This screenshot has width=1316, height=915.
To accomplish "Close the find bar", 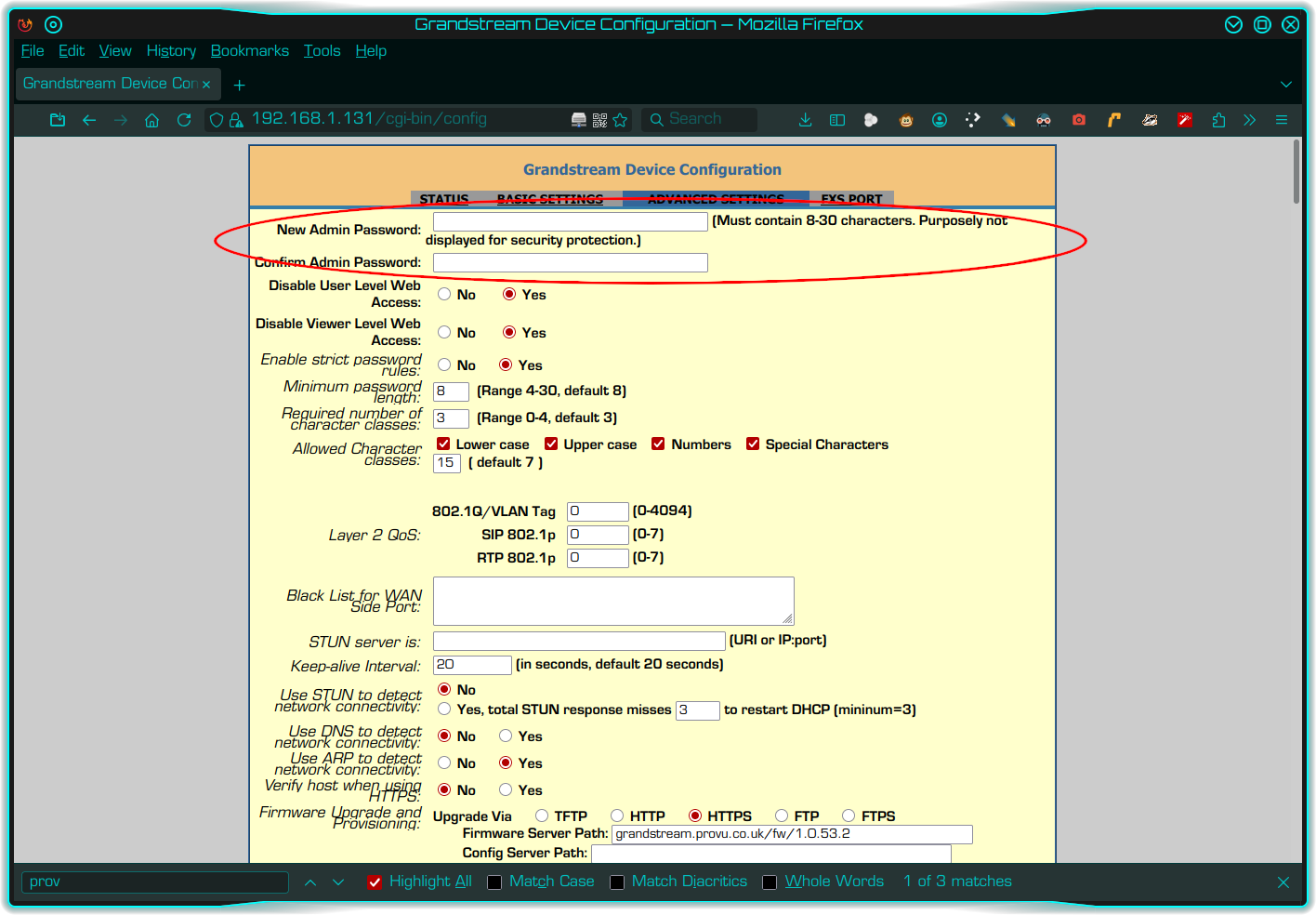I will pyautogui.click(x=1283, y=882).
